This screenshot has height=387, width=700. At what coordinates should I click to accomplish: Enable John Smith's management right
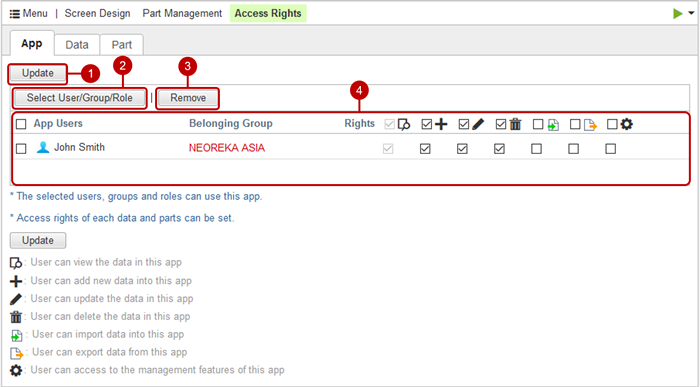coord(610,149)
